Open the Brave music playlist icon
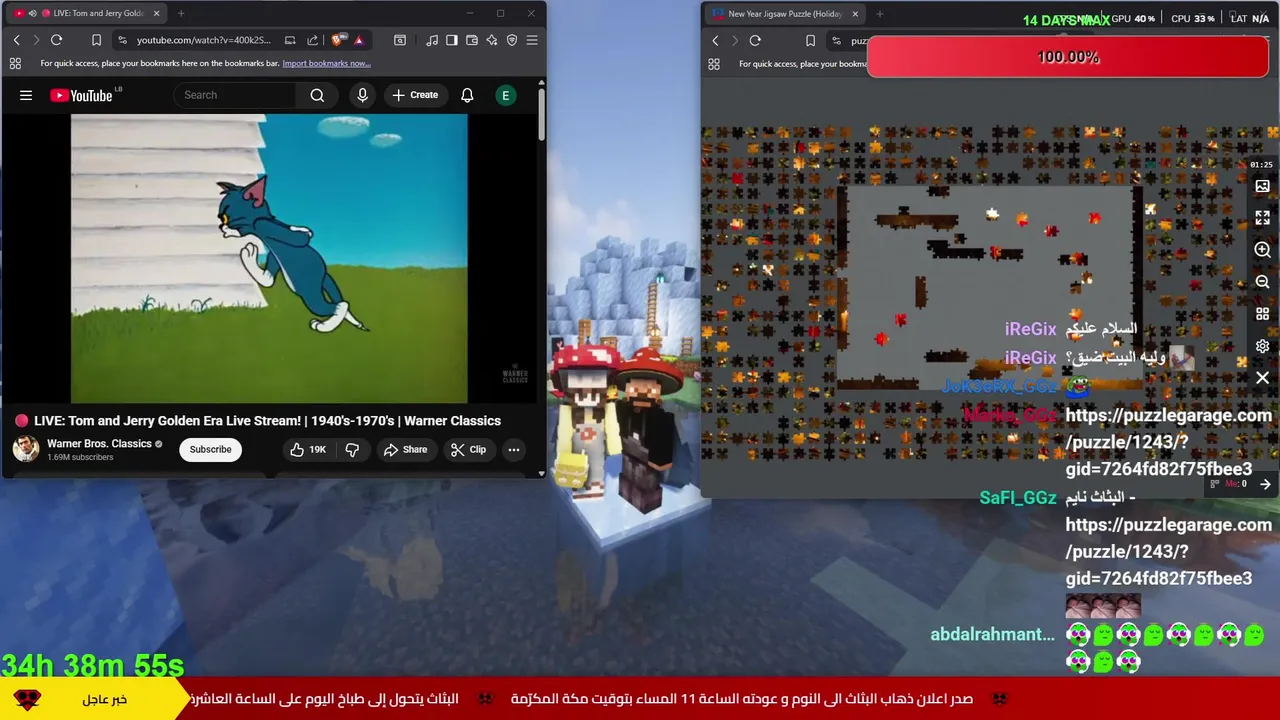Screen dimensions: 1280x720 point(432,40)
